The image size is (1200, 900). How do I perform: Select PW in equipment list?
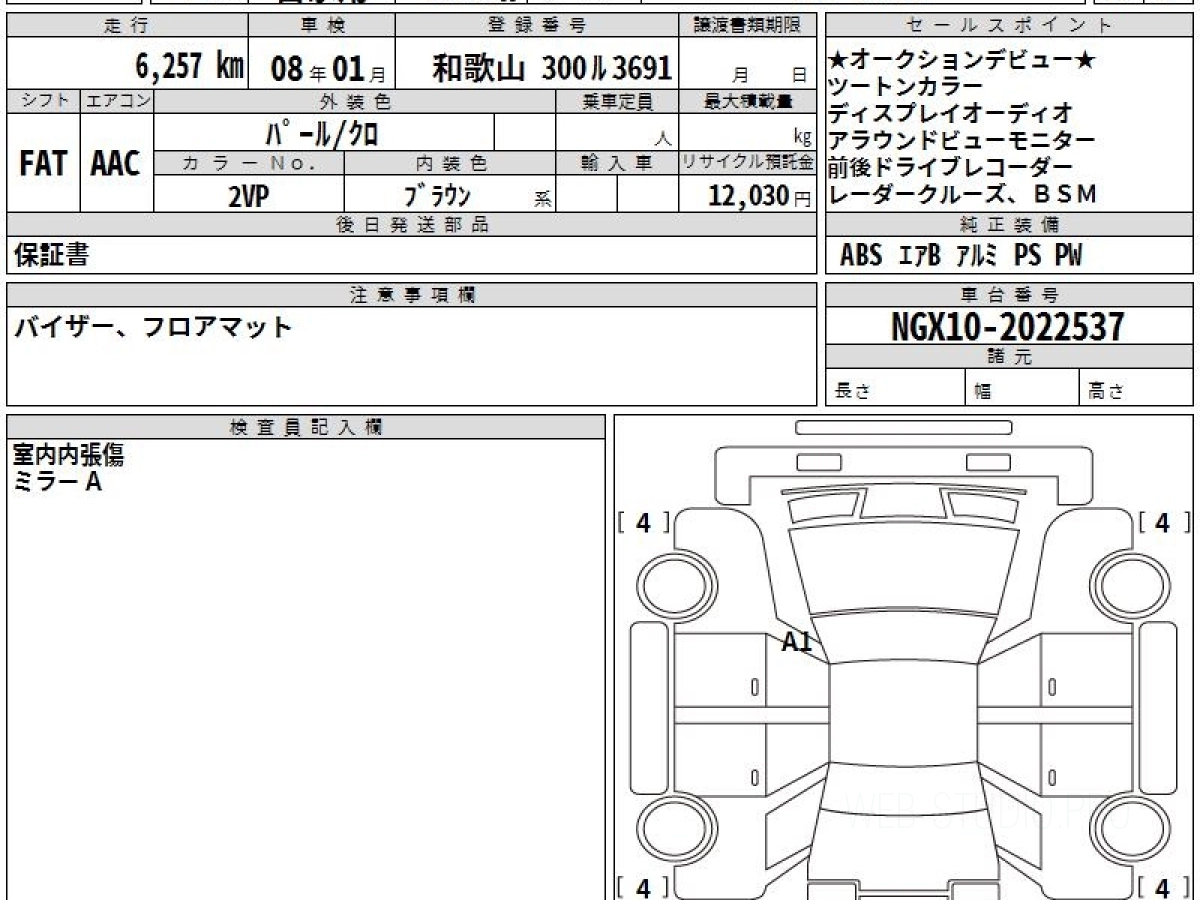click(x=1069, y=256)
